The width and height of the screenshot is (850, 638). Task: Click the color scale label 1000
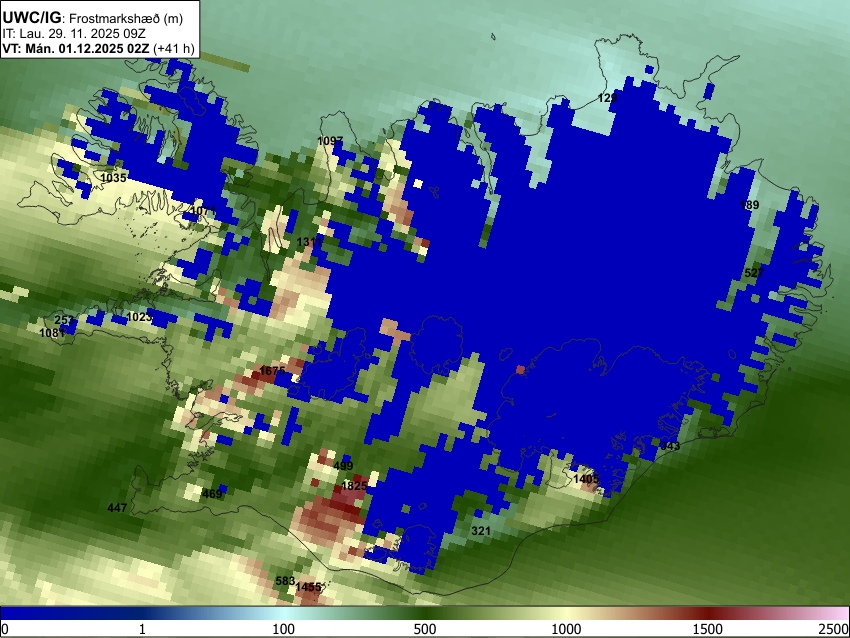566,629
